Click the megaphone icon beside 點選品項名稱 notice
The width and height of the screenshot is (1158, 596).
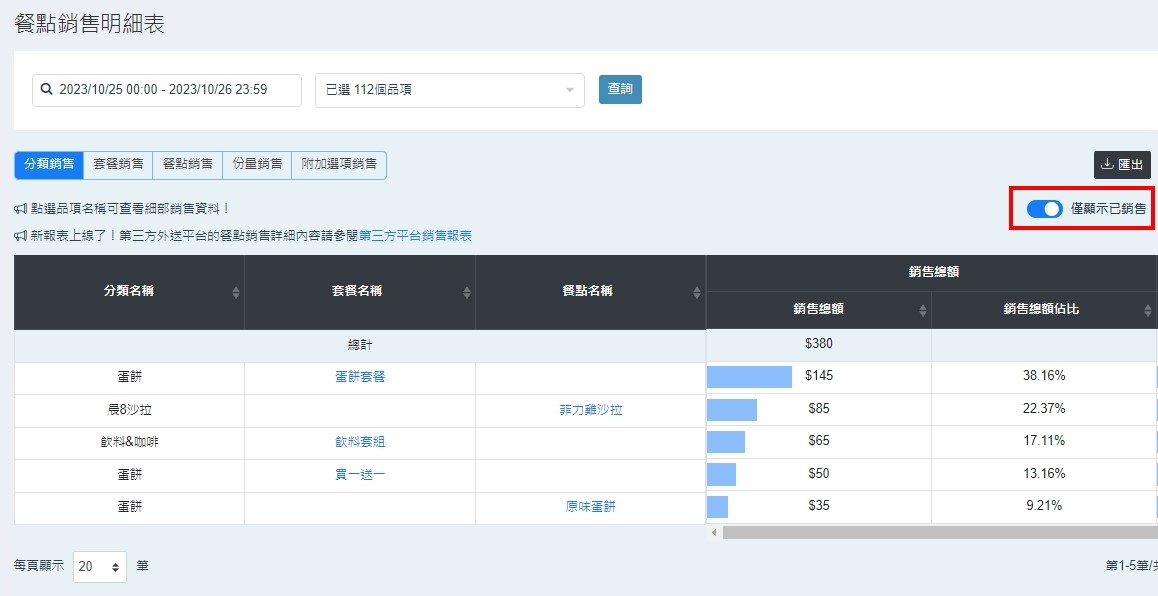click(21, 209)
